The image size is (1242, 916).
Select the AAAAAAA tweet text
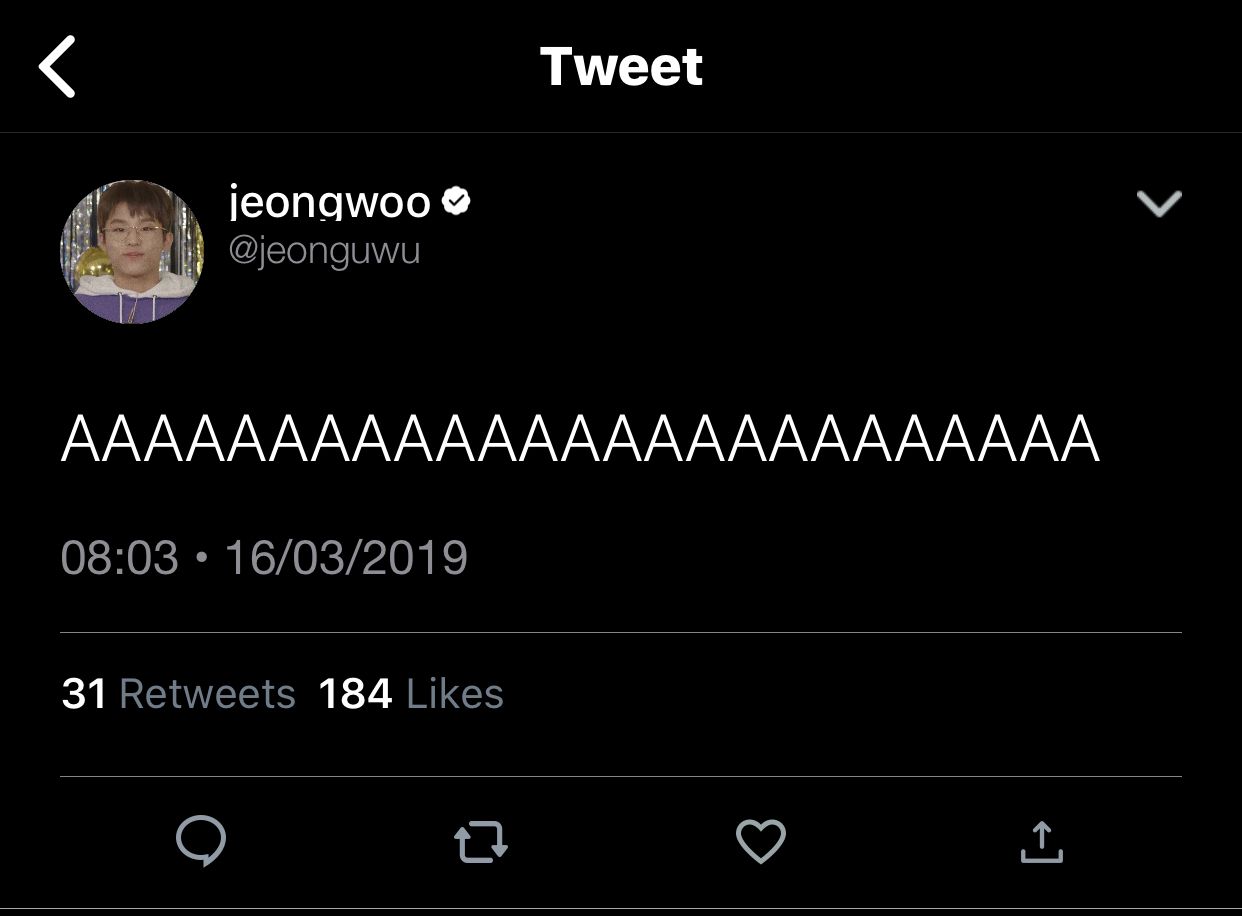point(580,440)
